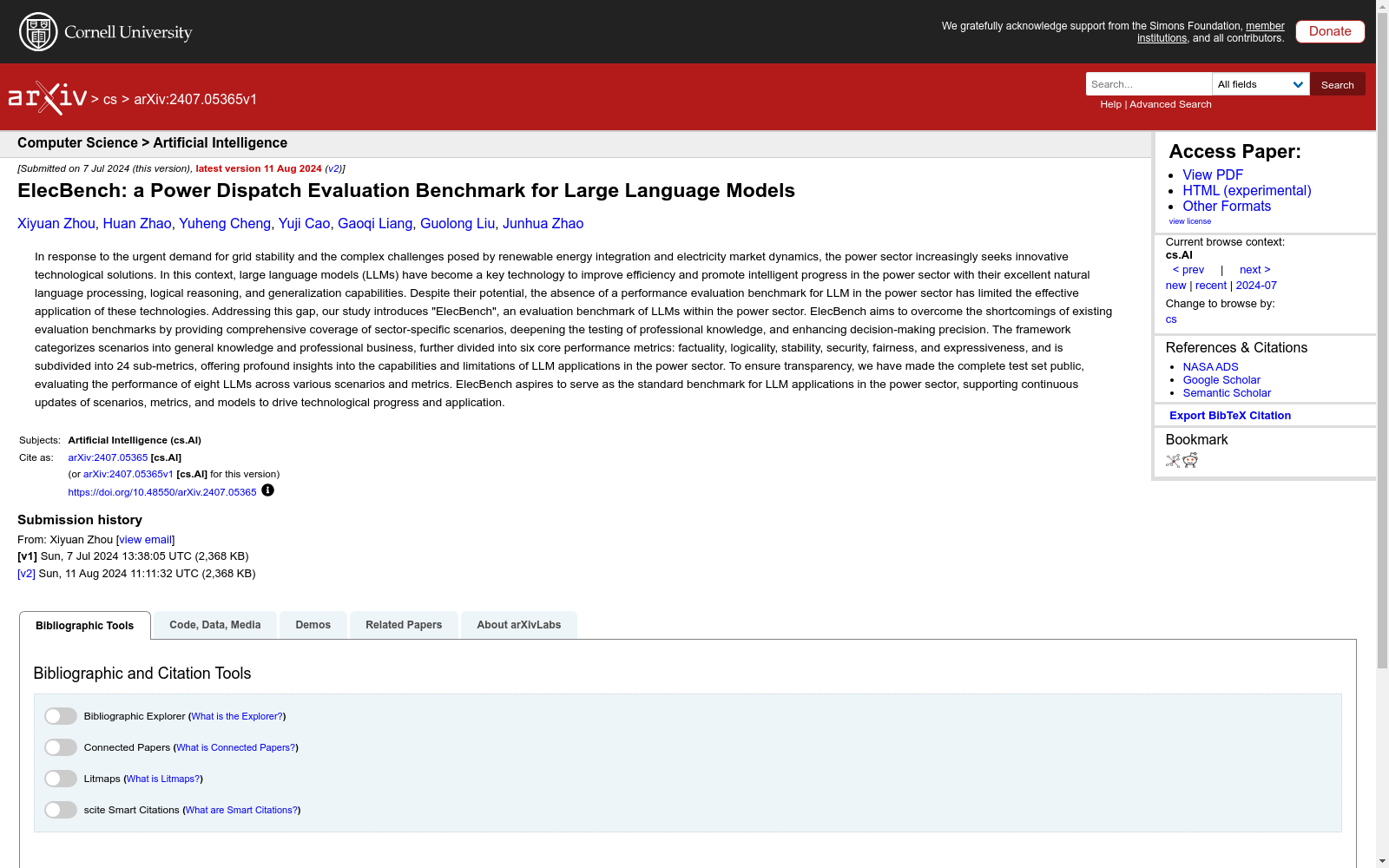1389x868 pixels.
Task: Enable scite Smart Citations toggle
Action: [61, 810]
